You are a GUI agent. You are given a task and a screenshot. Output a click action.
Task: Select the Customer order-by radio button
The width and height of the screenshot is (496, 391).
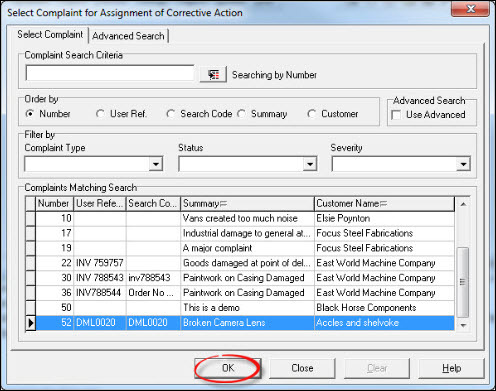[x=312, y=114]
